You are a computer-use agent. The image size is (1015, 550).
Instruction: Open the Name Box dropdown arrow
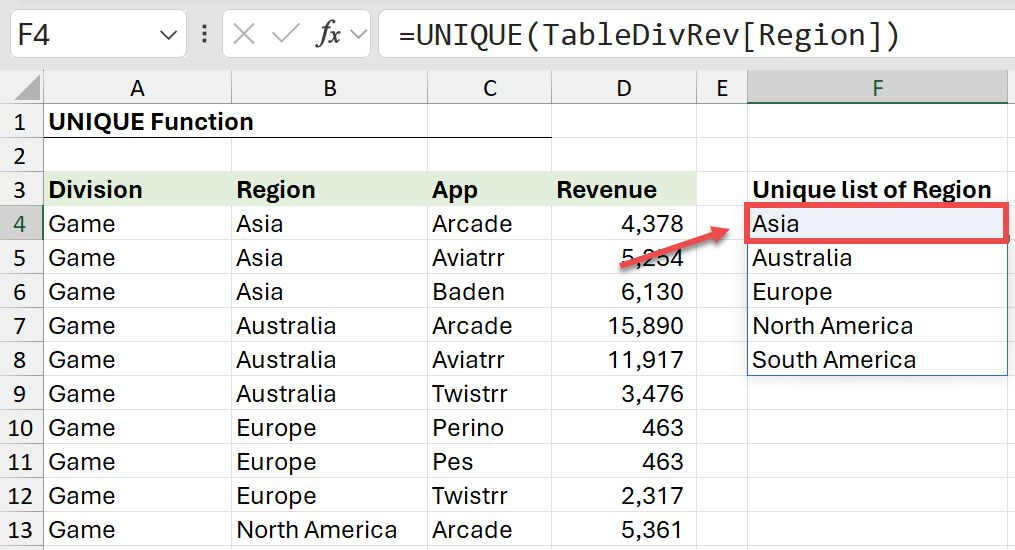(x=168, y=36)
